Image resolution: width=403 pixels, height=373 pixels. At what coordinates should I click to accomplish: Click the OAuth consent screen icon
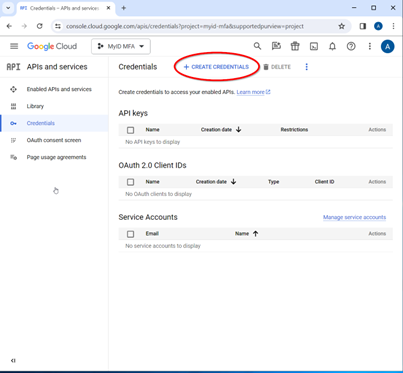pos(13,140)
